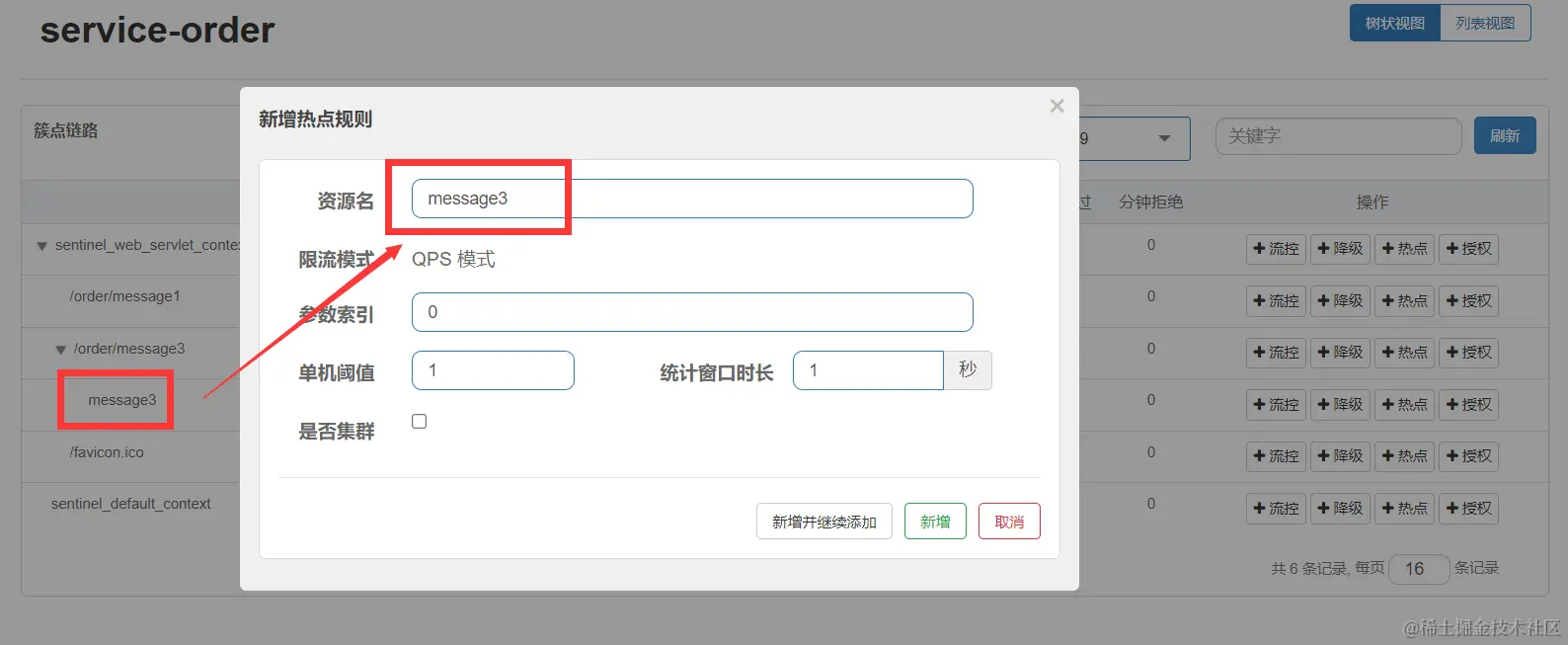Click 授权 in the sentinel_default_context row
This screenshot has width=1568, height=645.
coord(1468,509)
